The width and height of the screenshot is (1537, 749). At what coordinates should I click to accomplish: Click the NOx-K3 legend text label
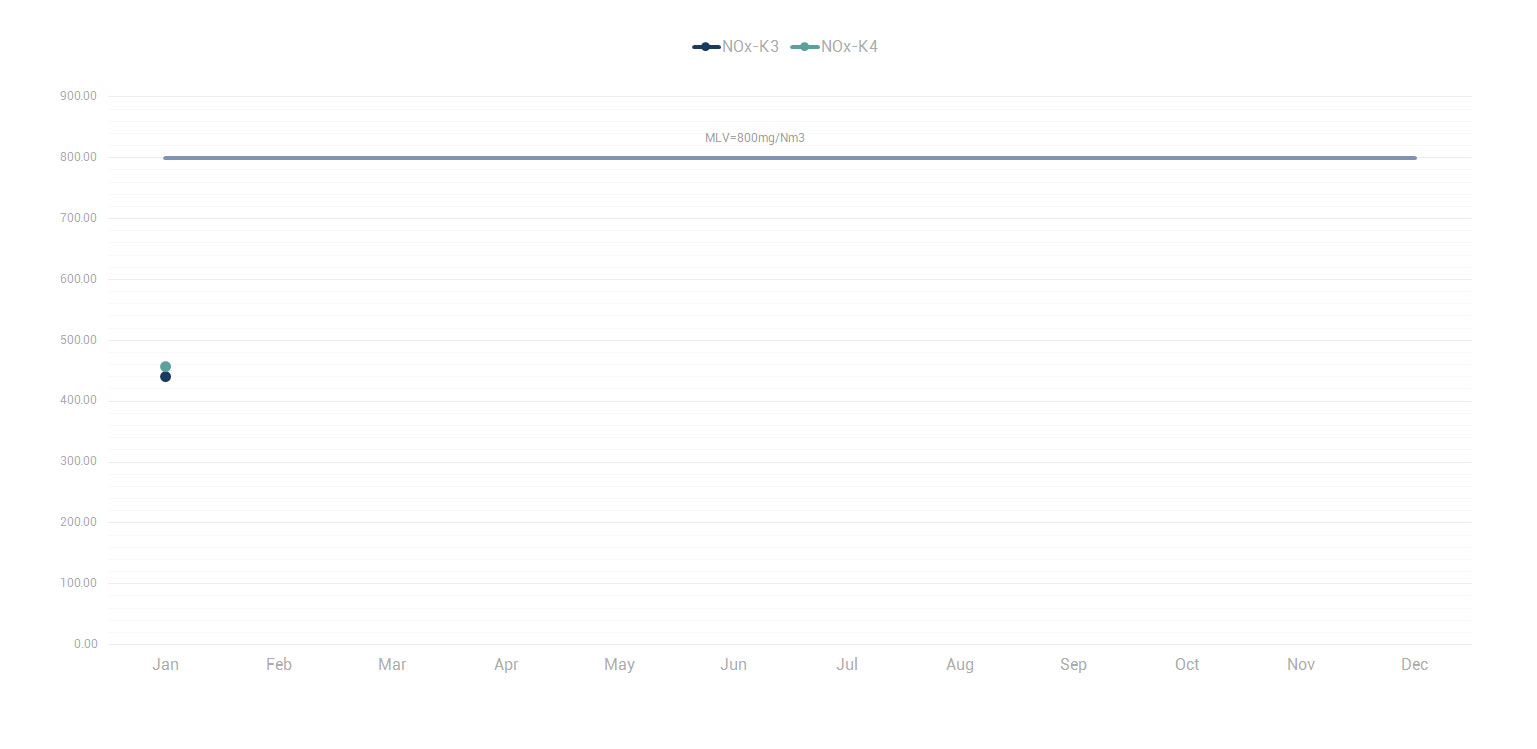[750, 47]
